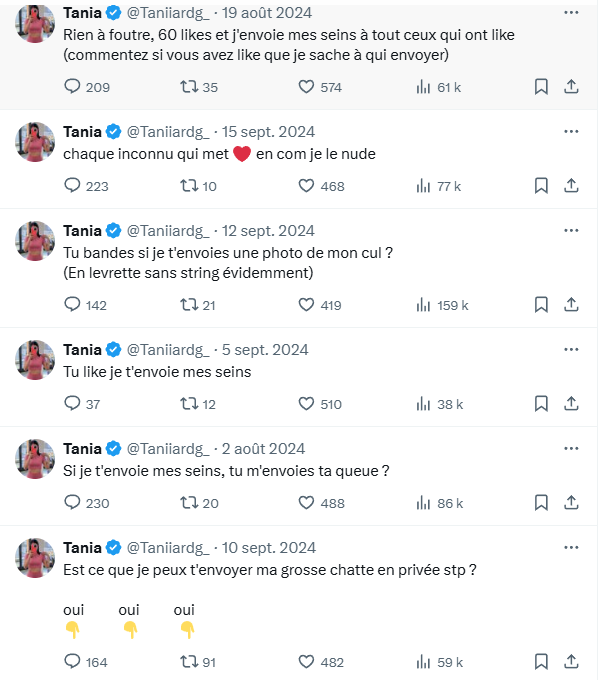The width and height of the screenshot is (605, 680).
Task: Open more options on 5 sept. tweet
Action: [x=571, y=350]
